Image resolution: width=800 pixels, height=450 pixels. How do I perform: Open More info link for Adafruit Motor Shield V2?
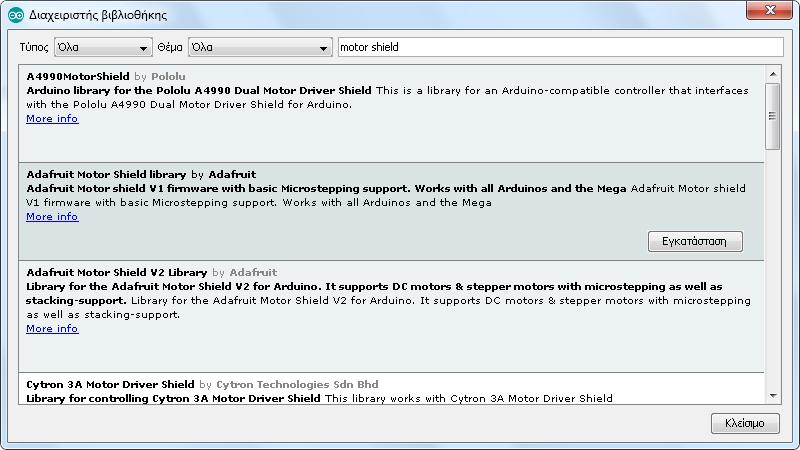tap(52, 329)
